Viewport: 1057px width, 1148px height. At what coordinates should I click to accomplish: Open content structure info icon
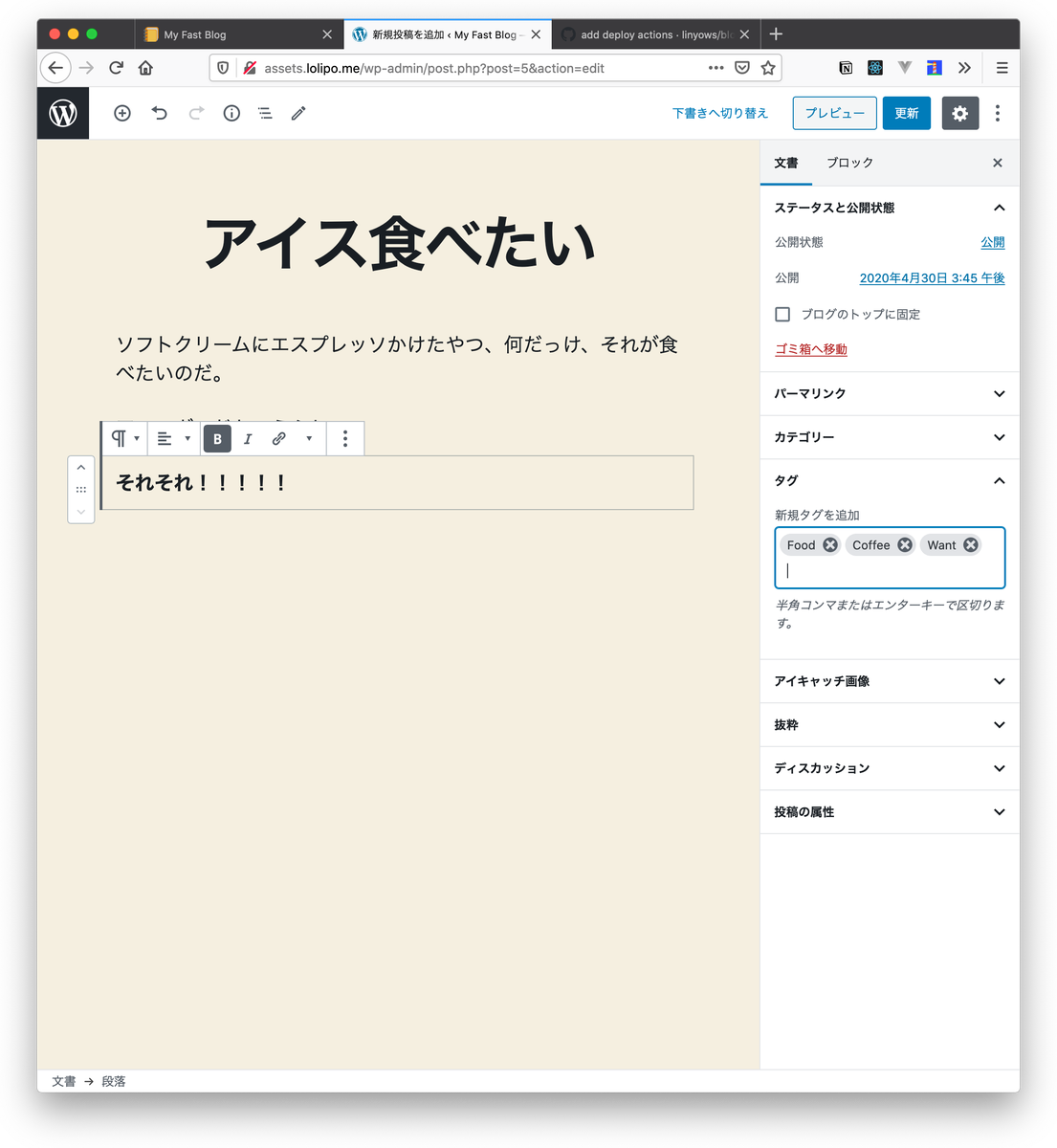(x=231, y=113)
